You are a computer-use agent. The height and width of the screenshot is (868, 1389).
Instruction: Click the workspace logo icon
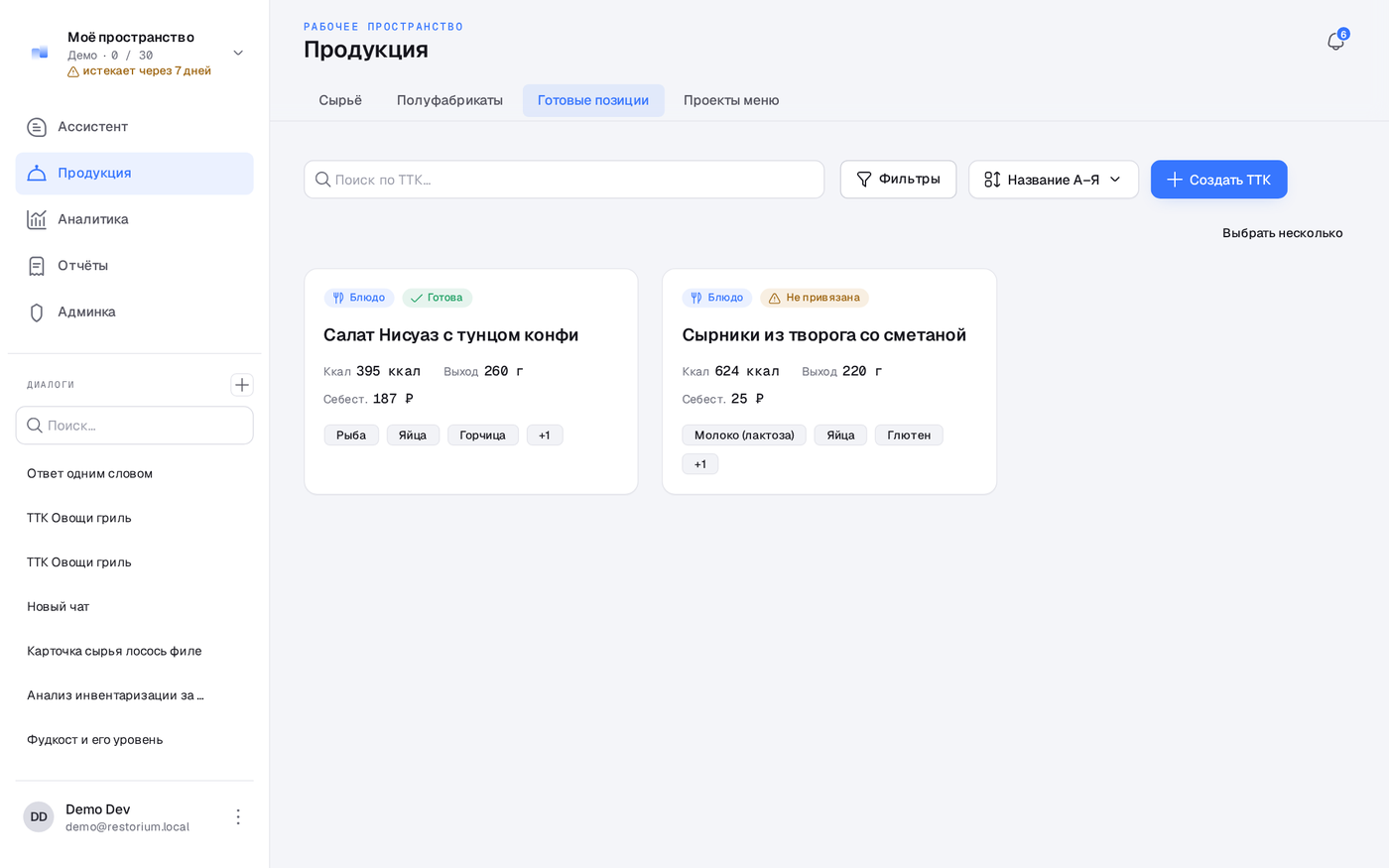pos(40,53)
